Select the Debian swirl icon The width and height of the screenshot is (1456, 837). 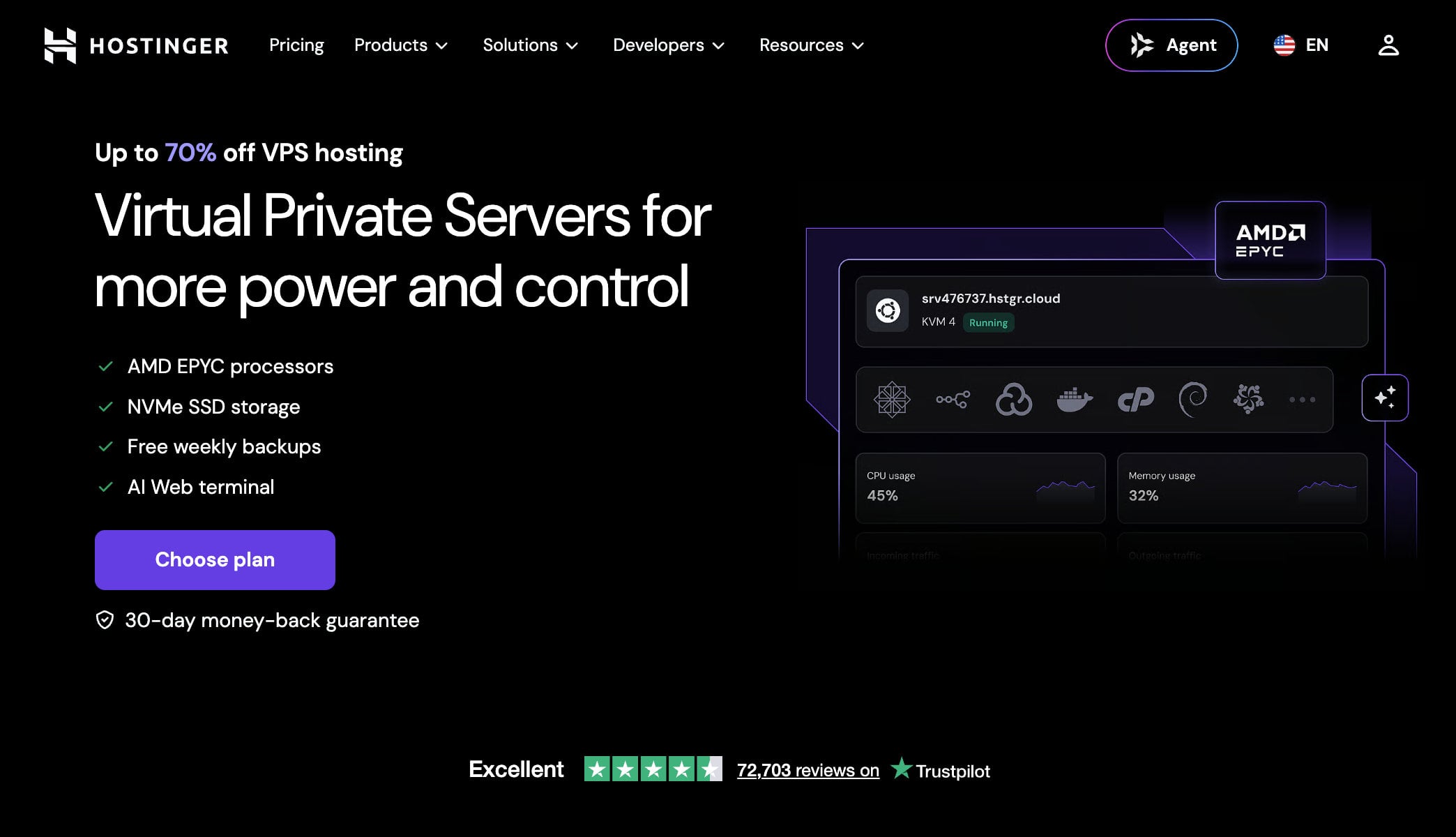[1193, 400]
